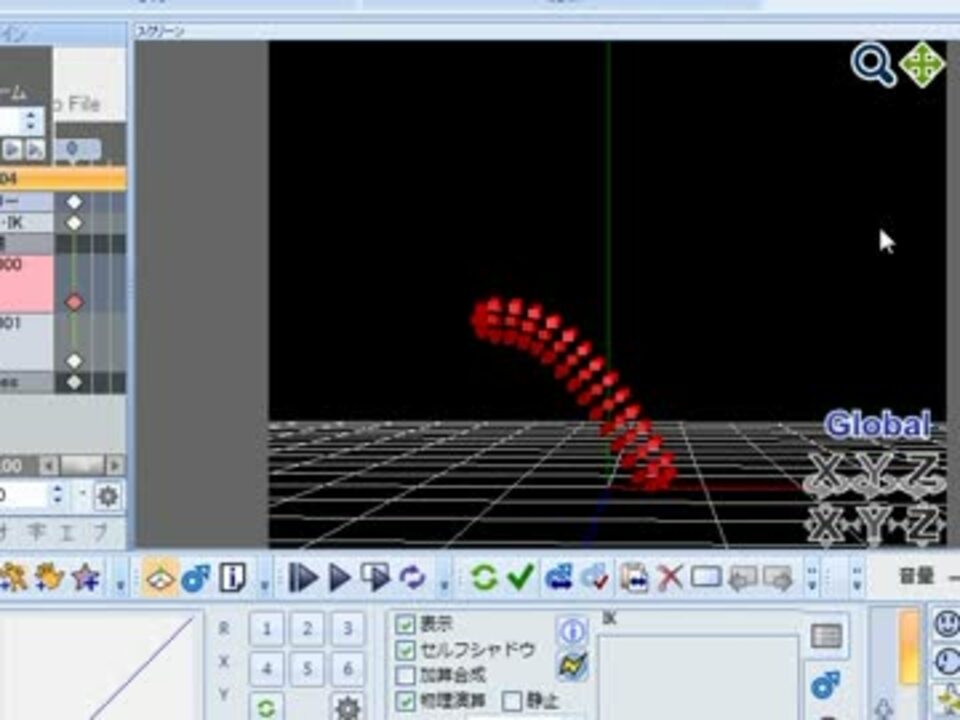Screen dimensions: 960x720
Task: Click number button 1
Action: (266, 629)
